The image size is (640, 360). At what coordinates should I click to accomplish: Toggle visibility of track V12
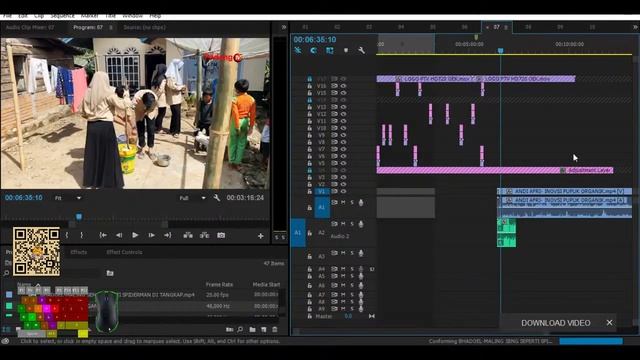click(x=343, y=114)
